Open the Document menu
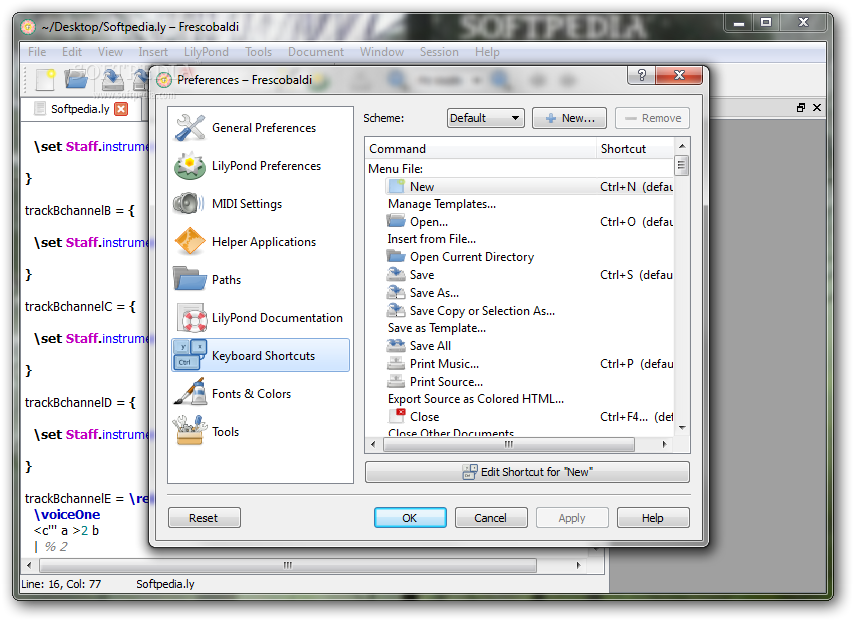 (316, 52)
